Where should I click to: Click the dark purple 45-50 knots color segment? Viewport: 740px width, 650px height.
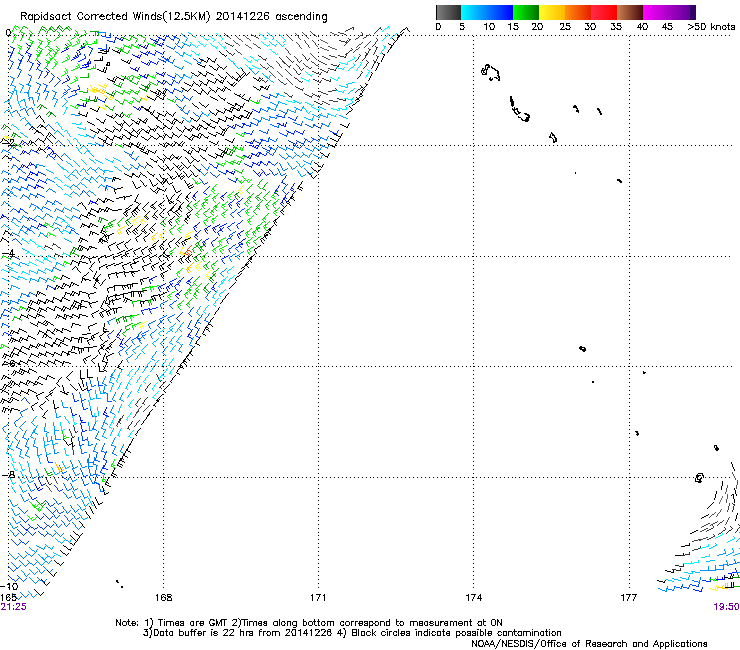click(x=682, y=12)
